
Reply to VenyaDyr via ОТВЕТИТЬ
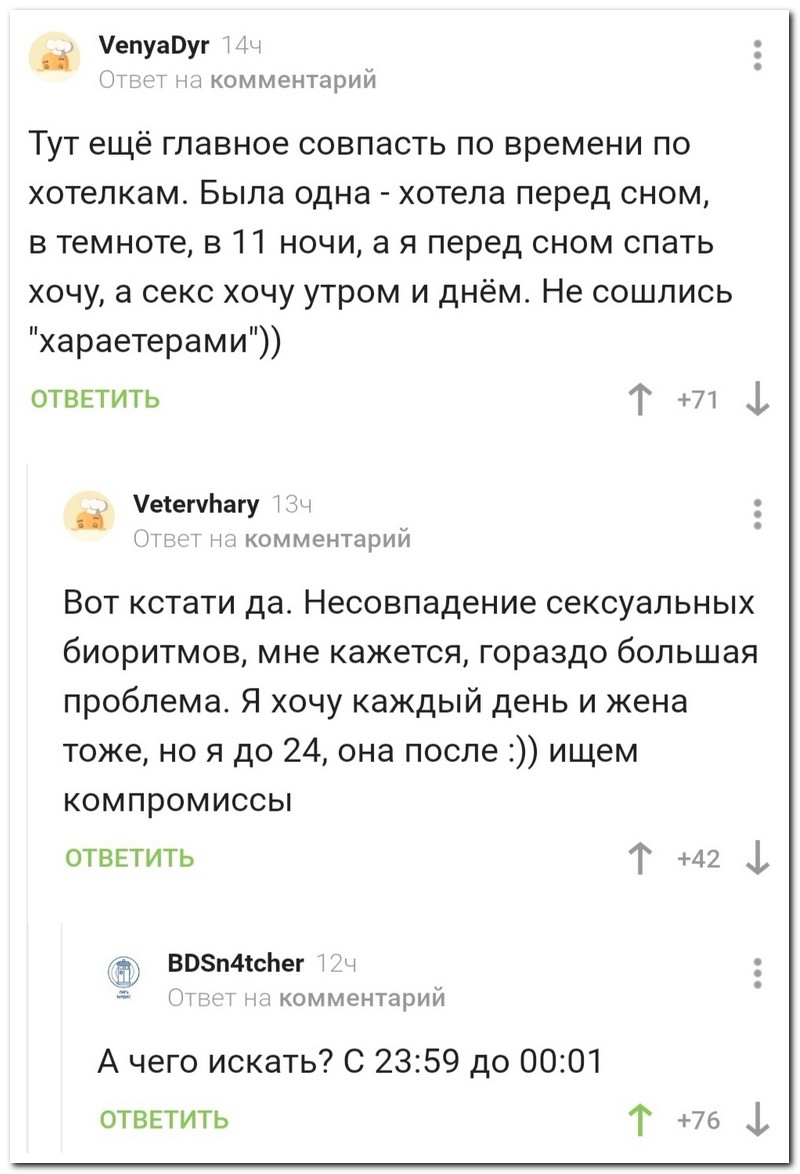[95, 399]
